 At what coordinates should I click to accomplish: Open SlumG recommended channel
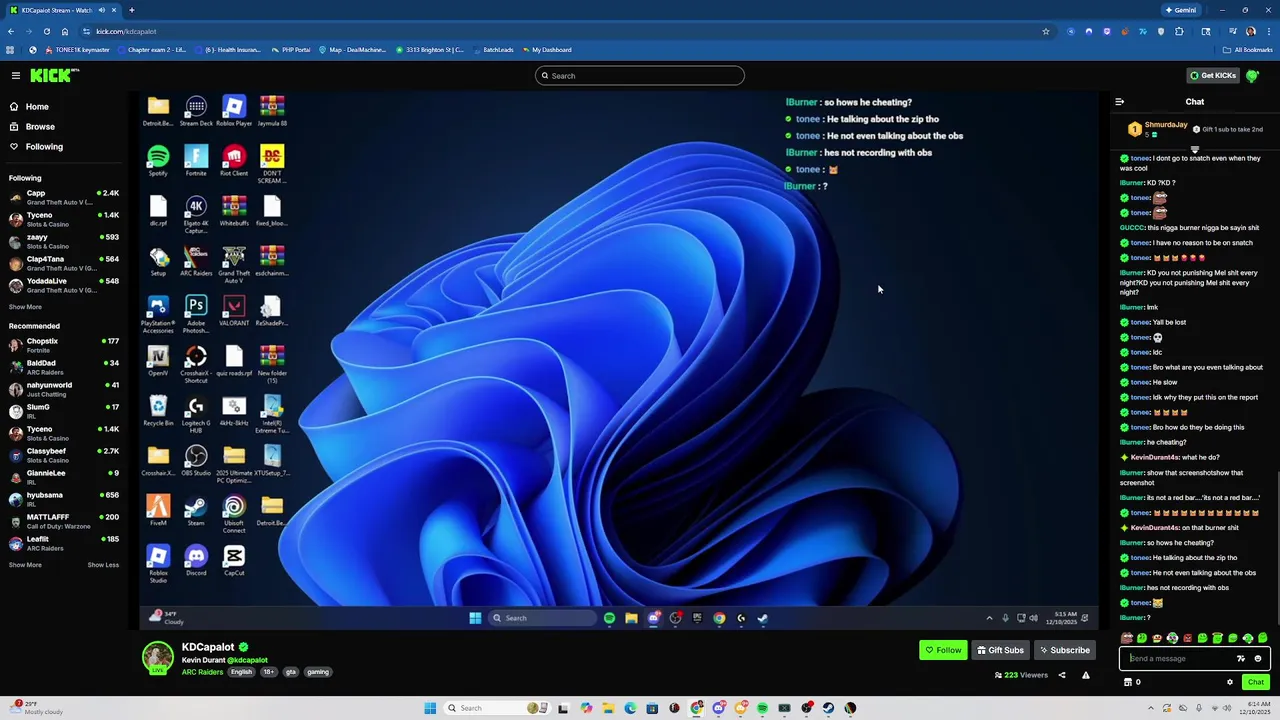(x=64, y=411)
